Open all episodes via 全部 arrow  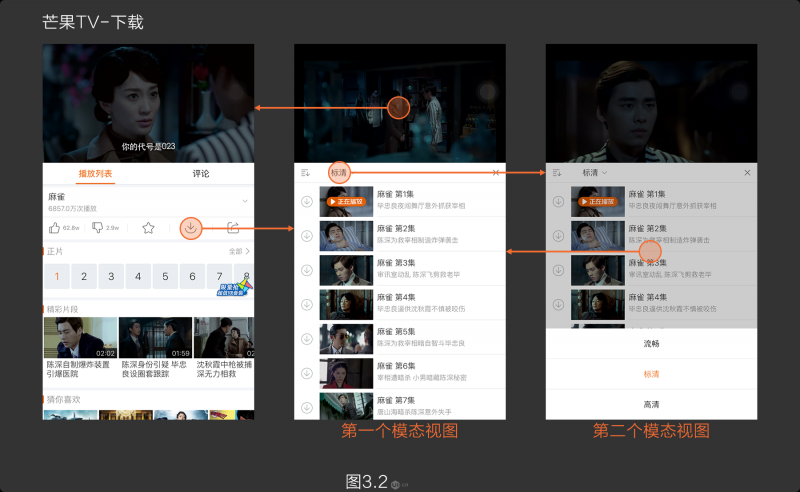pyautogui.click(x=239, y=251)
